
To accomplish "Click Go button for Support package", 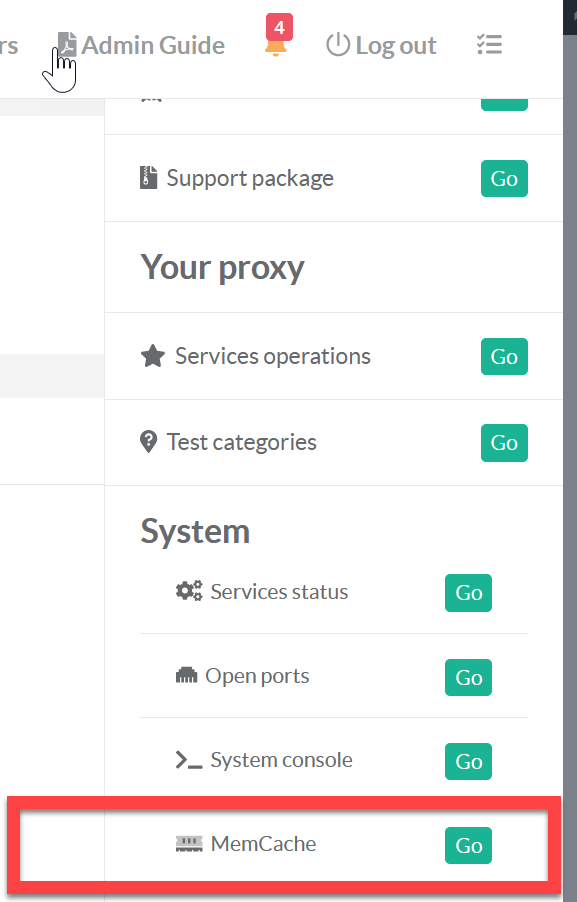I will pos(504,178).
